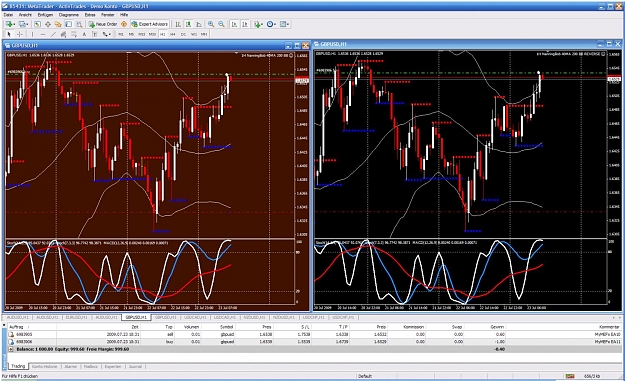The image size is (625, 381).
Task: Zoom out on the chart
Action: (221, 24)
